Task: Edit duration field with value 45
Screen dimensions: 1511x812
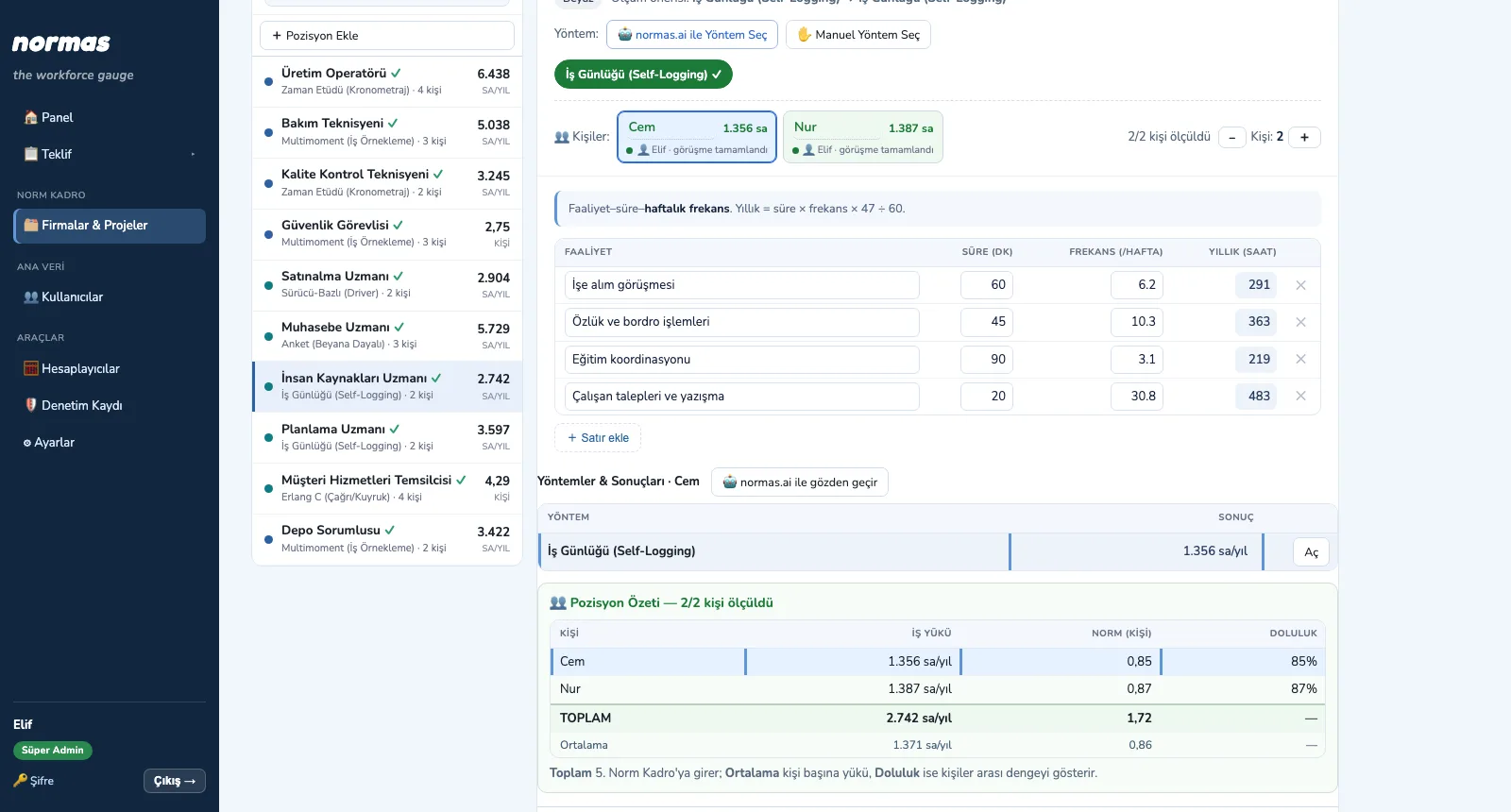Action: 987,322
